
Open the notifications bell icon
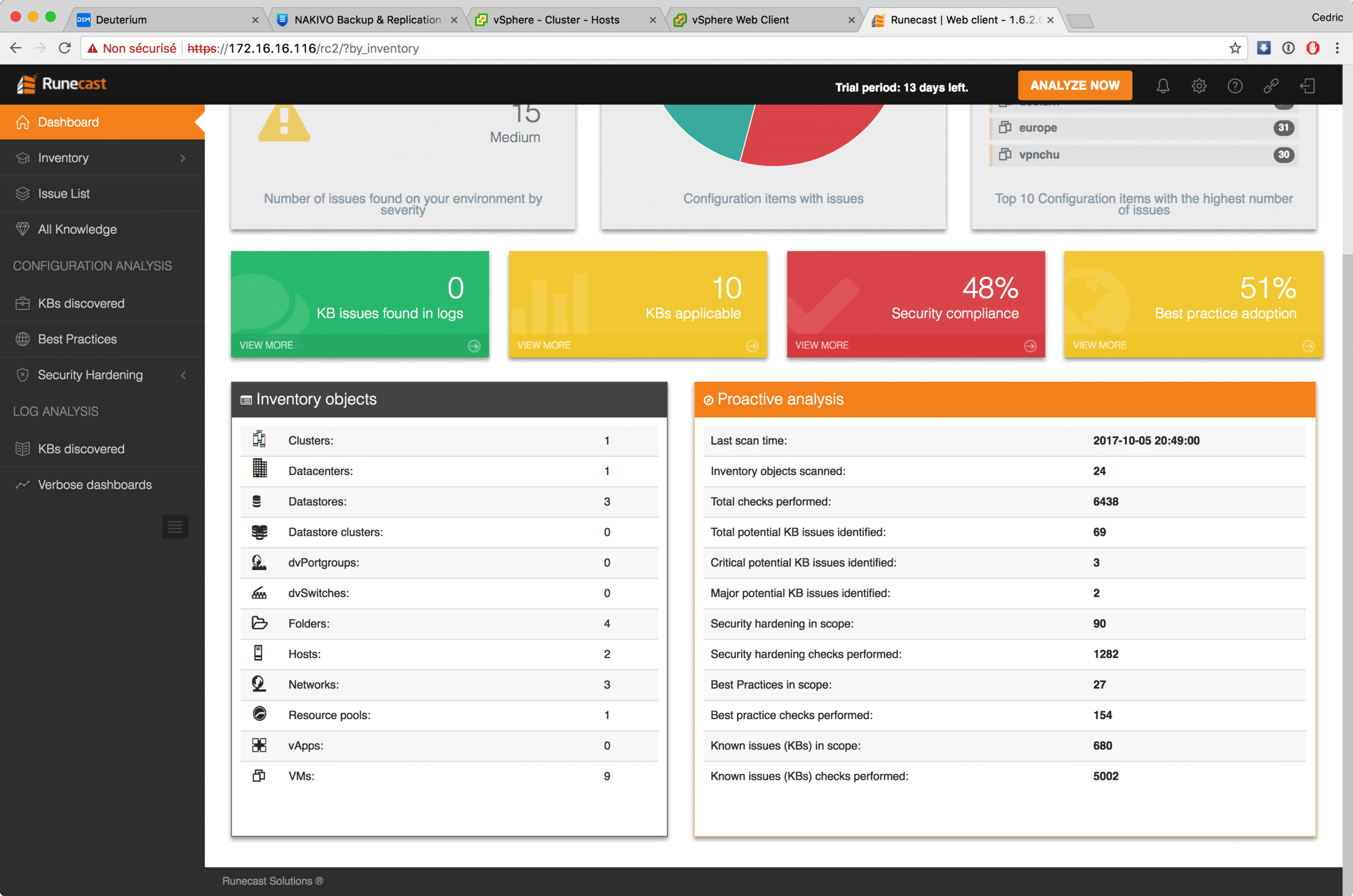pyautogui.click(x=1163, y=86)
